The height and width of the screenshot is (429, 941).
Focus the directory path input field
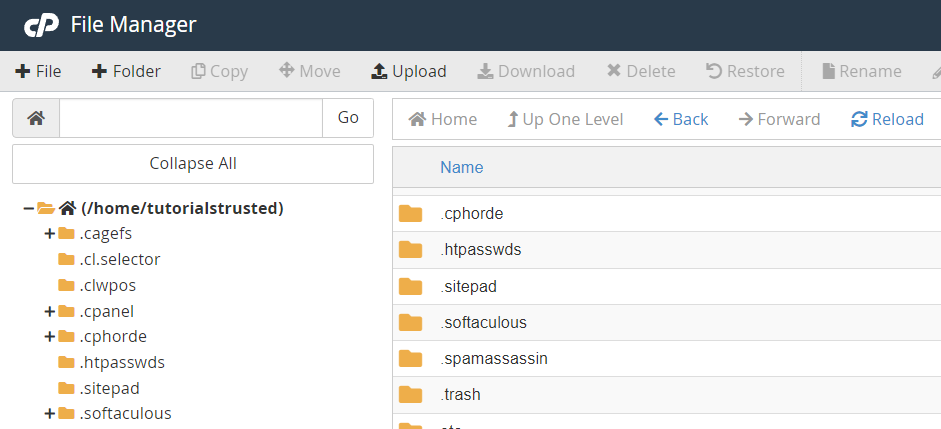pyautogui.click(x=191, y=118)
